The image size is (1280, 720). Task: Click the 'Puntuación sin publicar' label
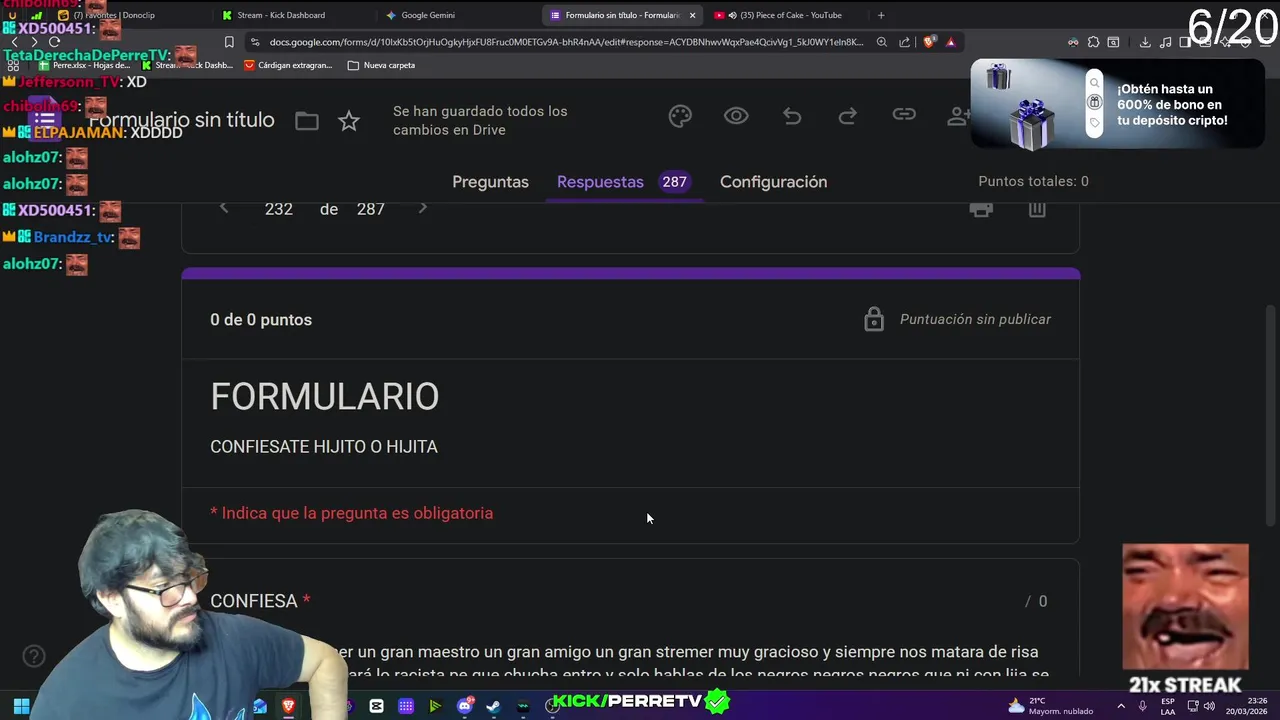pyautogui.click(x=975, y=319)
